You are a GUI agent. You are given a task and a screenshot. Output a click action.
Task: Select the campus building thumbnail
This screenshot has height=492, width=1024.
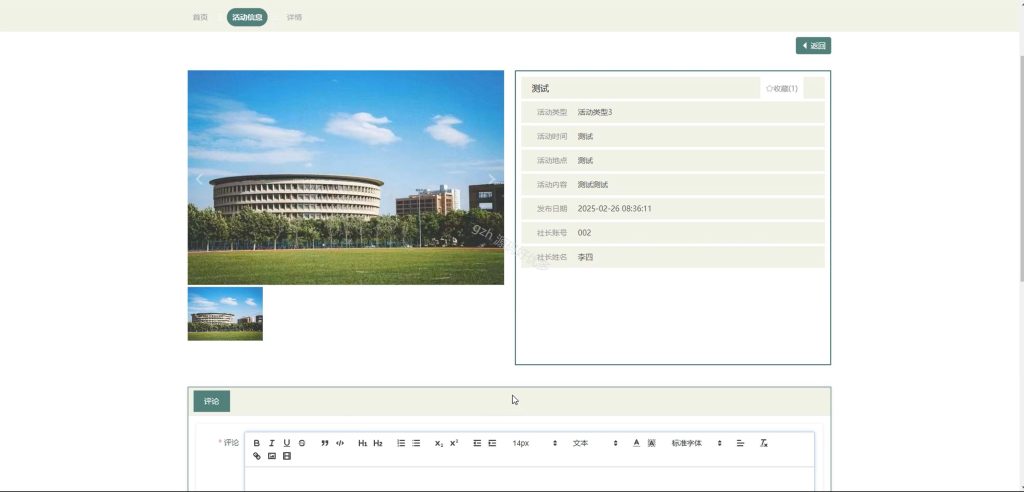pyautogui.click(x=225, y=314)
